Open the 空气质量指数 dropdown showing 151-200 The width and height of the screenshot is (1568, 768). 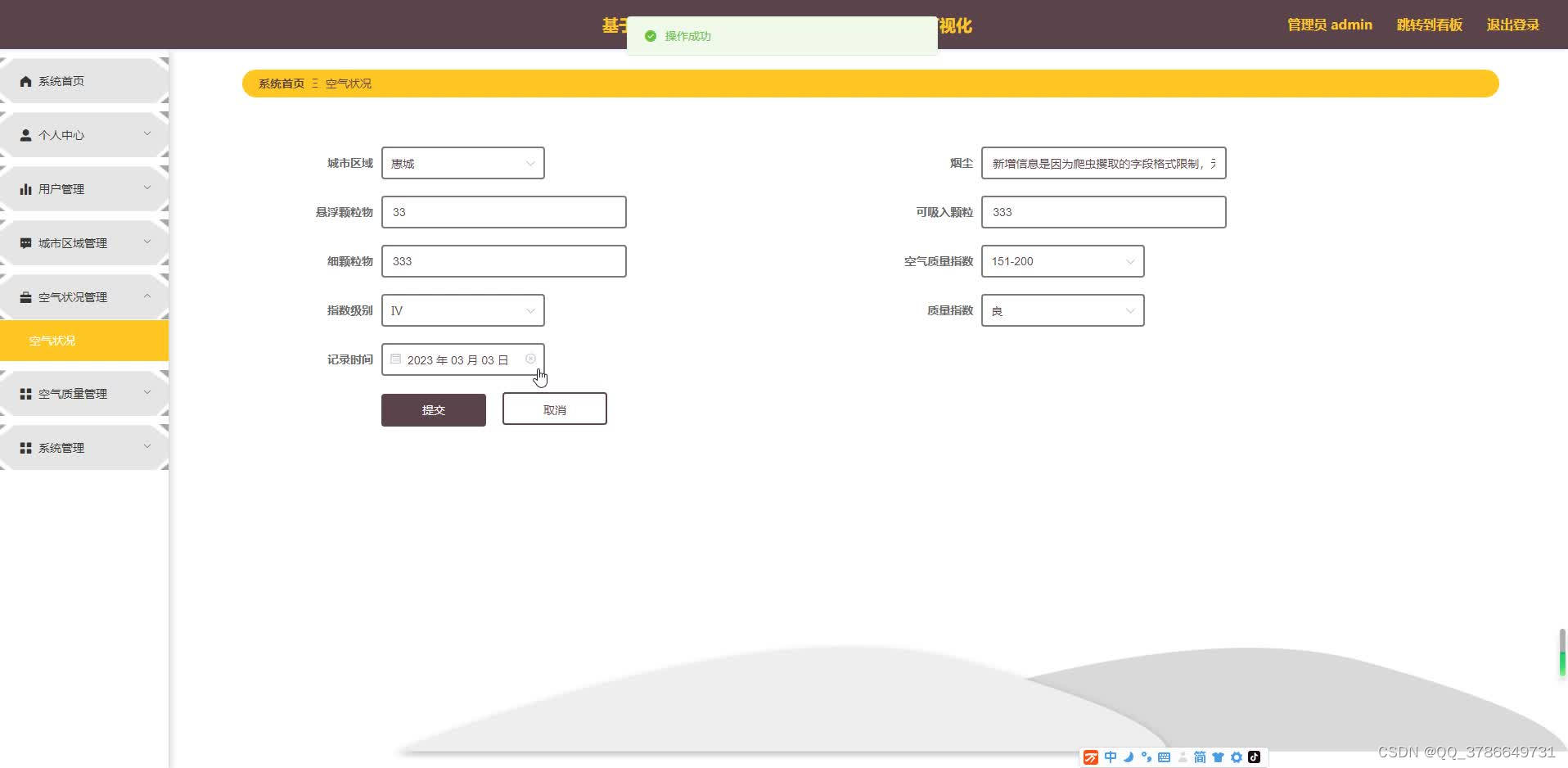click(x=1063, y=261)
